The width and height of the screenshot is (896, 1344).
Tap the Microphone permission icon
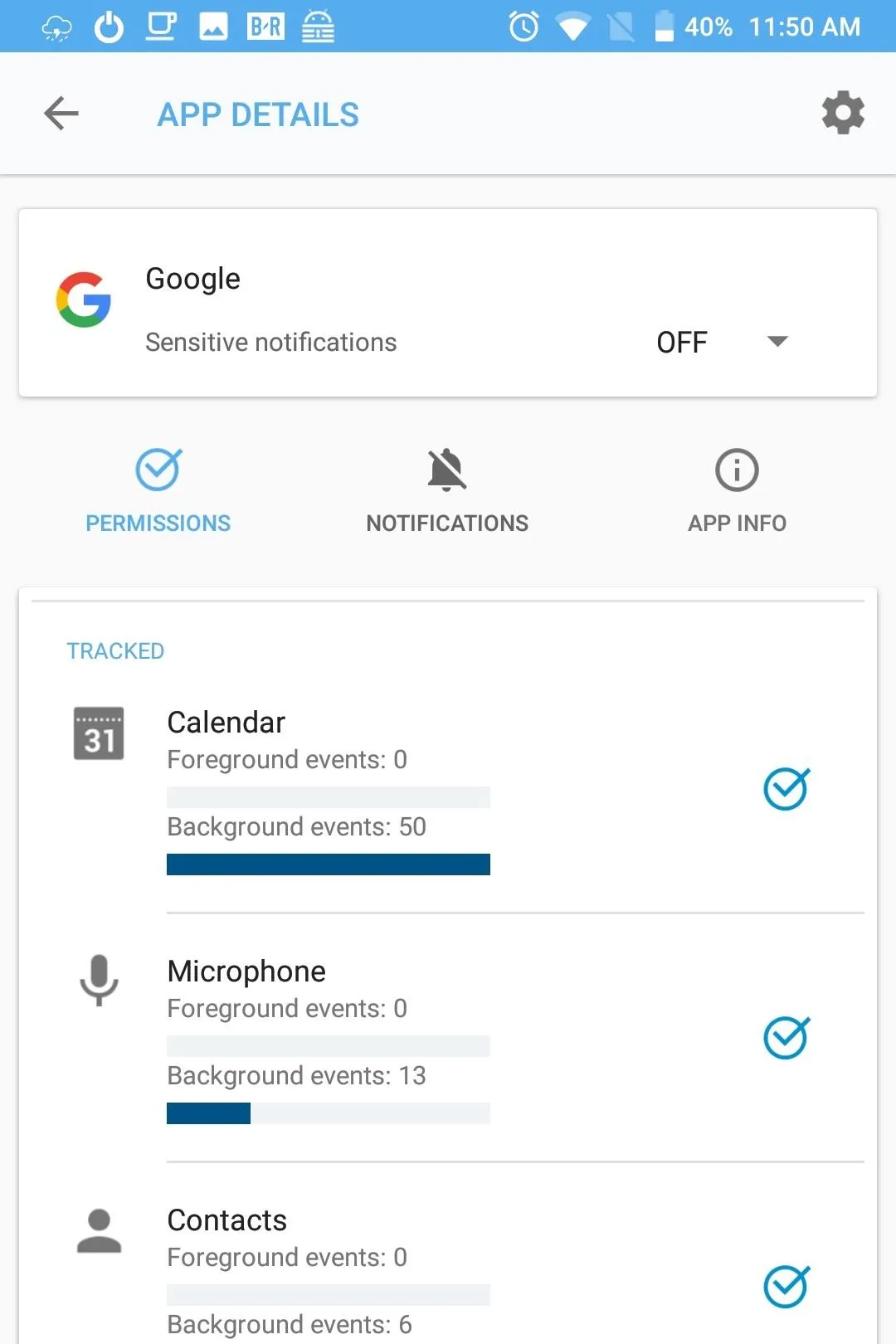point(99,980)
